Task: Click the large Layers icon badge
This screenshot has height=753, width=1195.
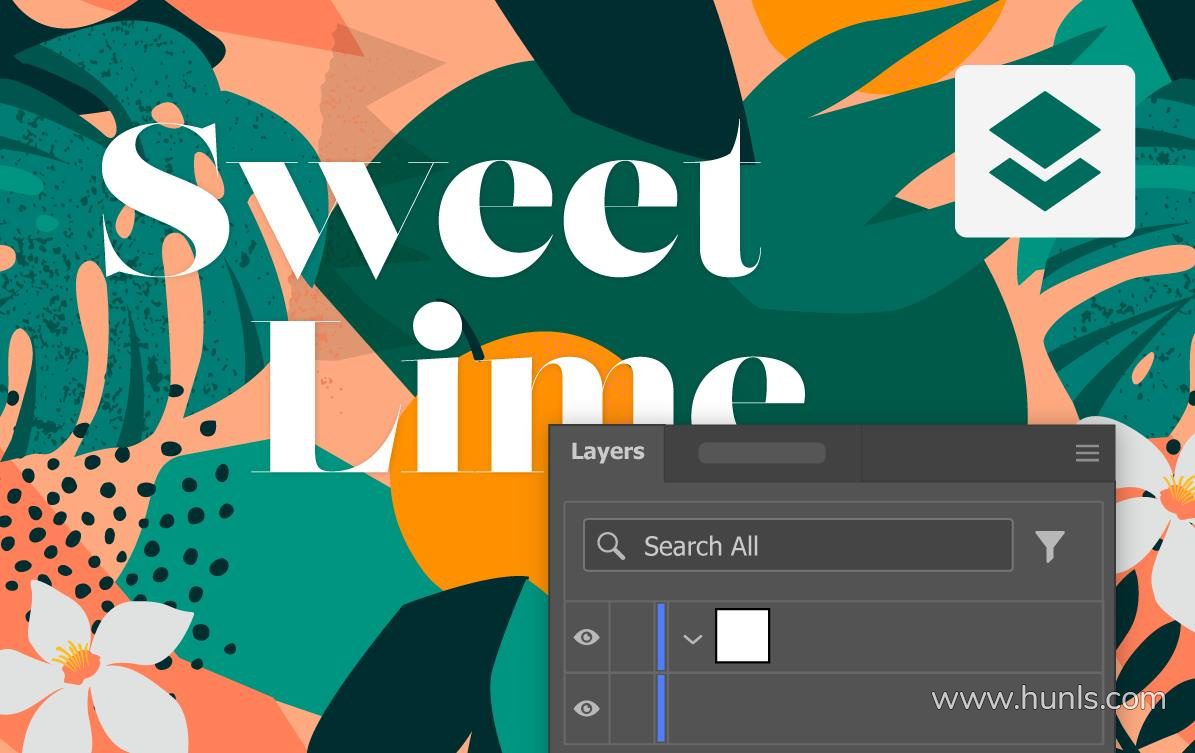Action: point(1045,151)
